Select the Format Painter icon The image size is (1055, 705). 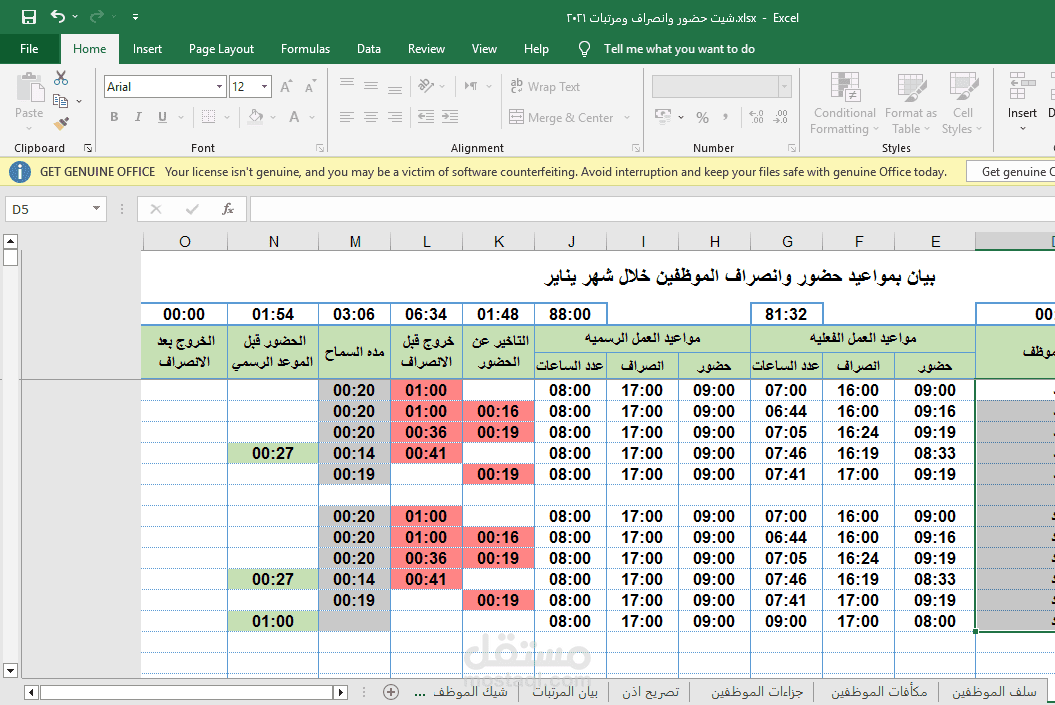click(x=61, y=124)
